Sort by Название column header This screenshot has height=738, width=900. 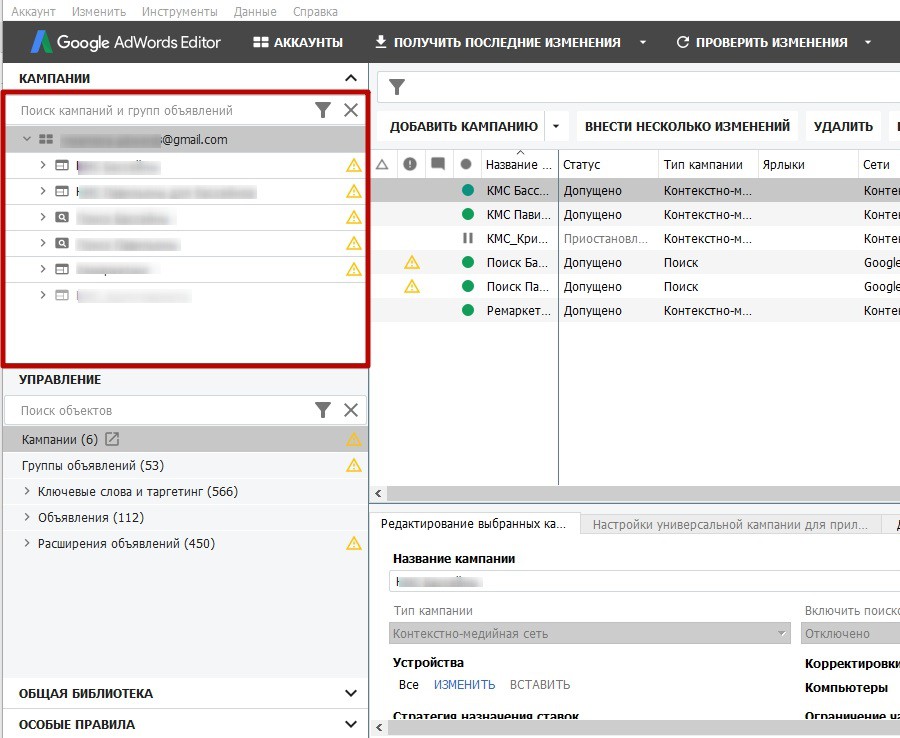pos(518,165)
